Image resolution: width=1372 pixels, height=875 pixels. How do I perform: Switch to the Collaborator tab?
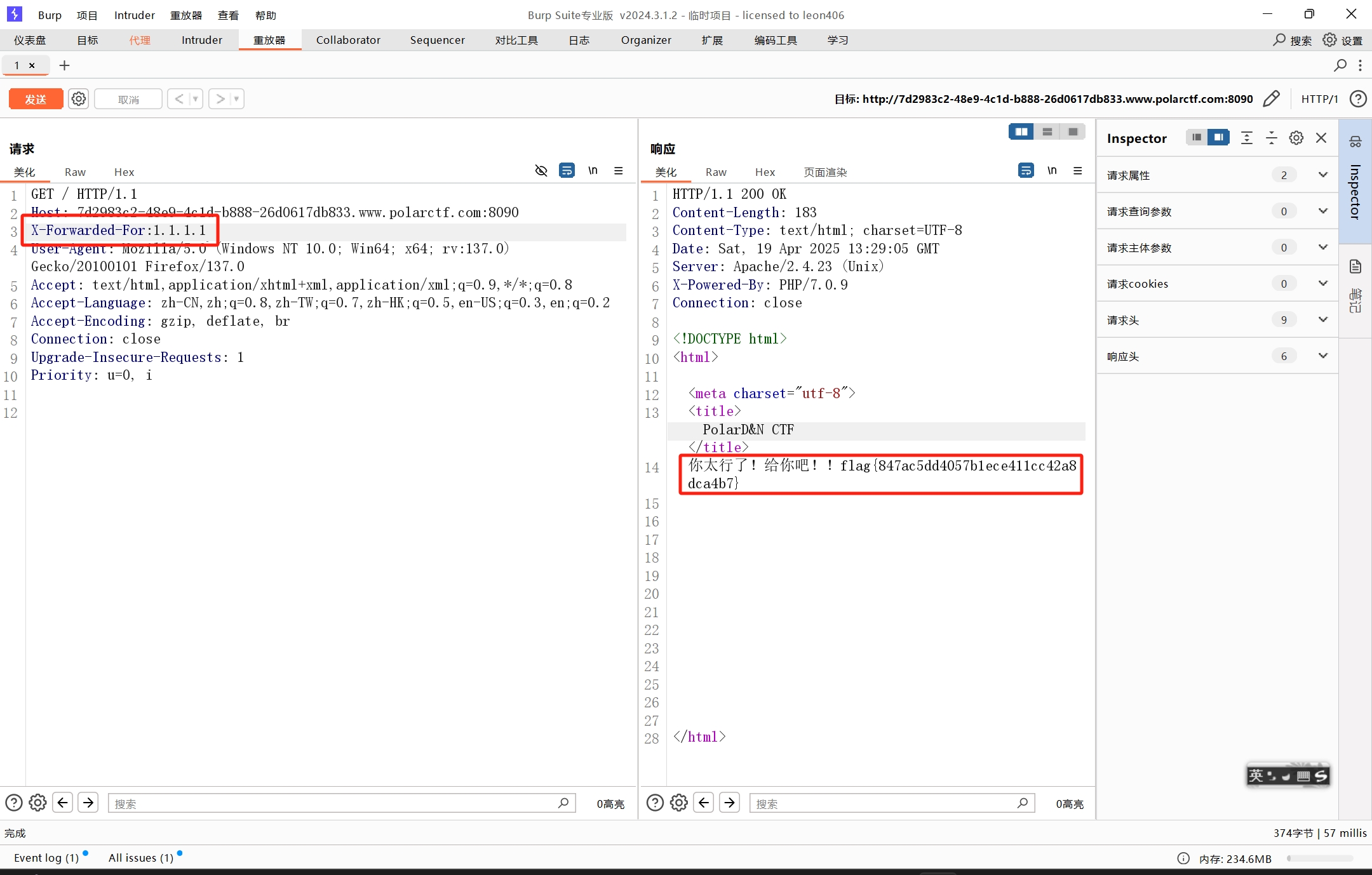tap(348, 40)
